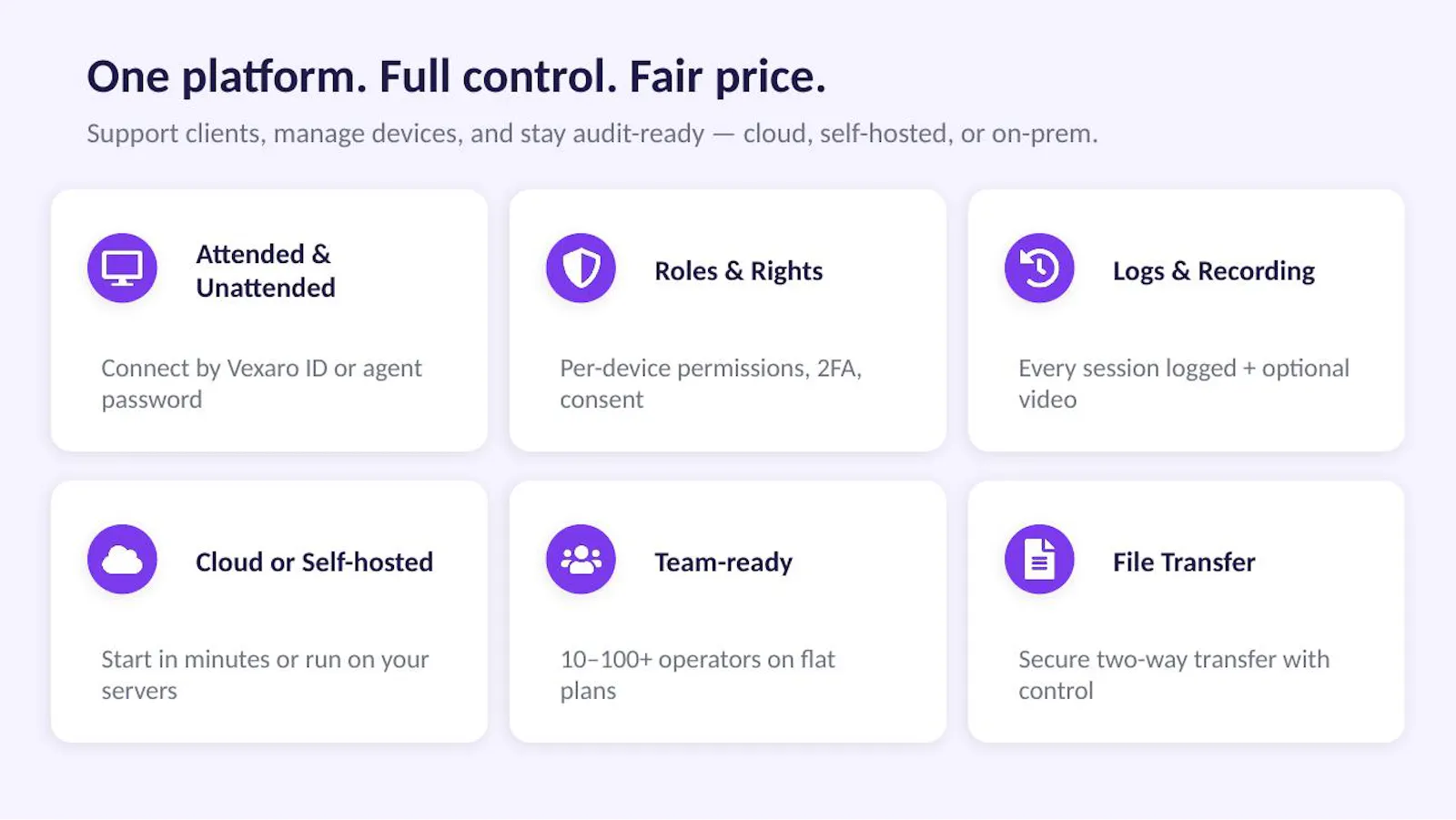Click the document icon for File Transfer
Image resolution: width=1456 pixels, height=820 pixels.
tap(1039, 560)
